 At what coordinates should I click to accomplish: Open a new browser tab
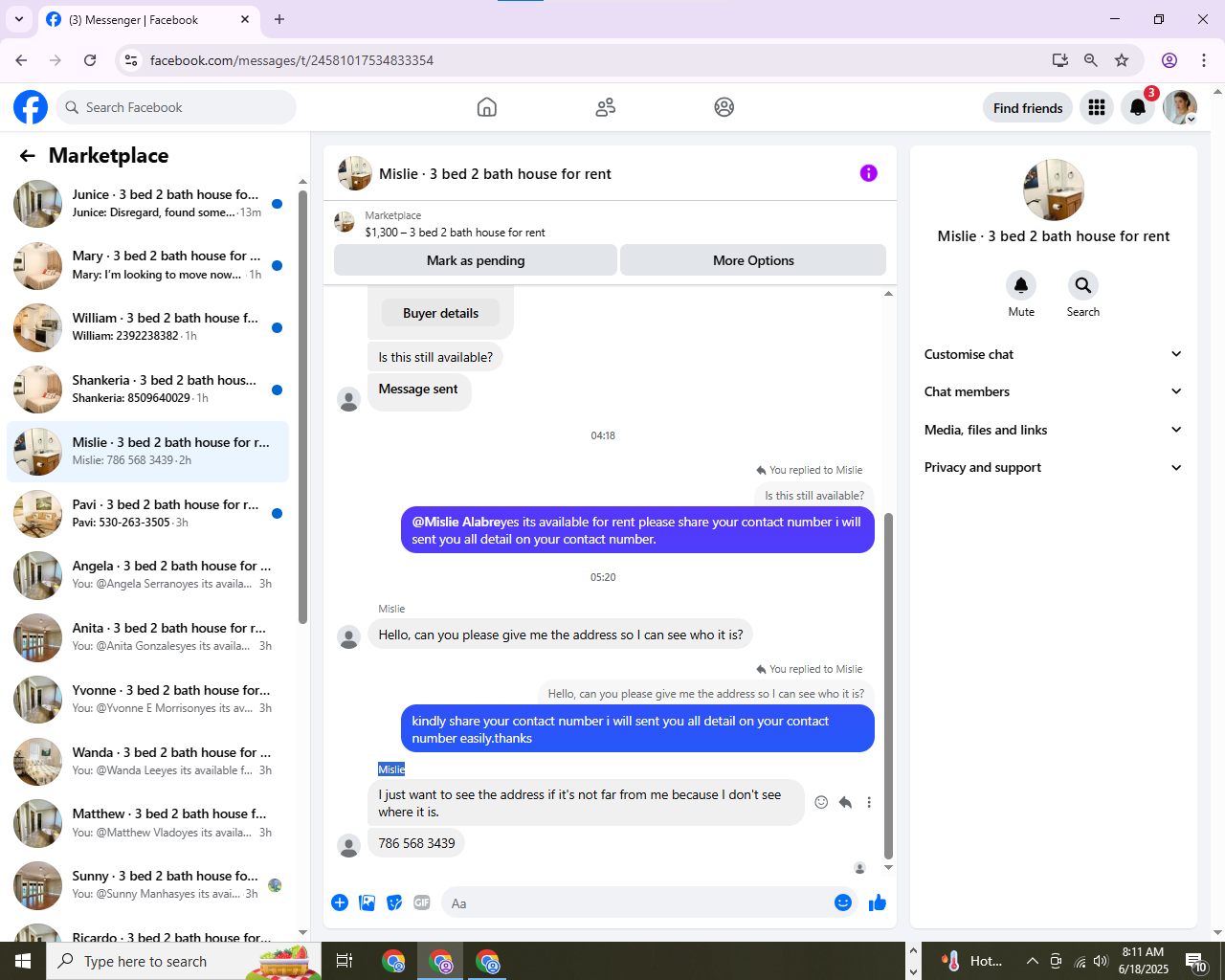279,19
